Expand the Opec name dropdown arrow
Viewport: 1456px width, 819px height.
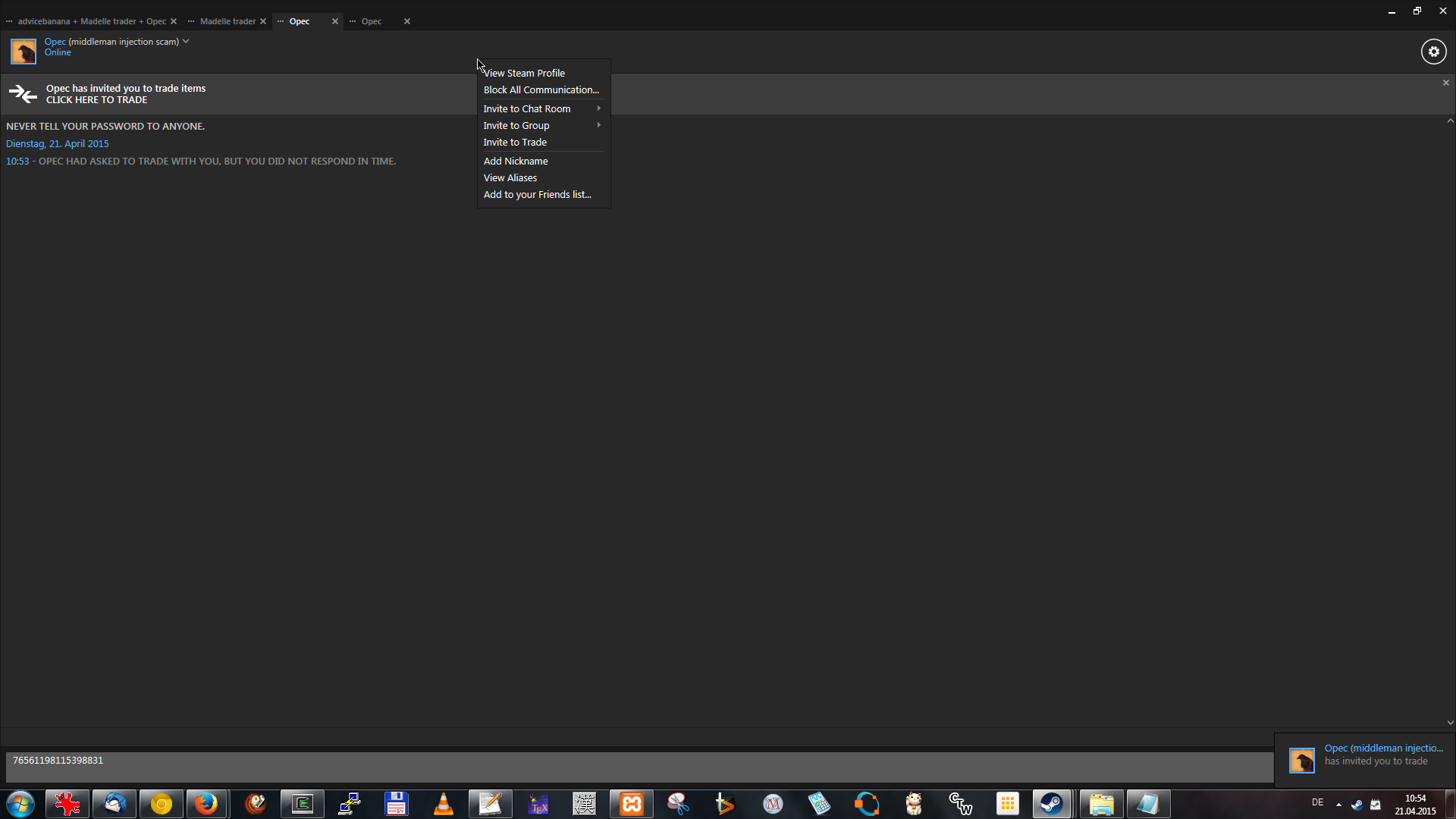coord(186,42)
